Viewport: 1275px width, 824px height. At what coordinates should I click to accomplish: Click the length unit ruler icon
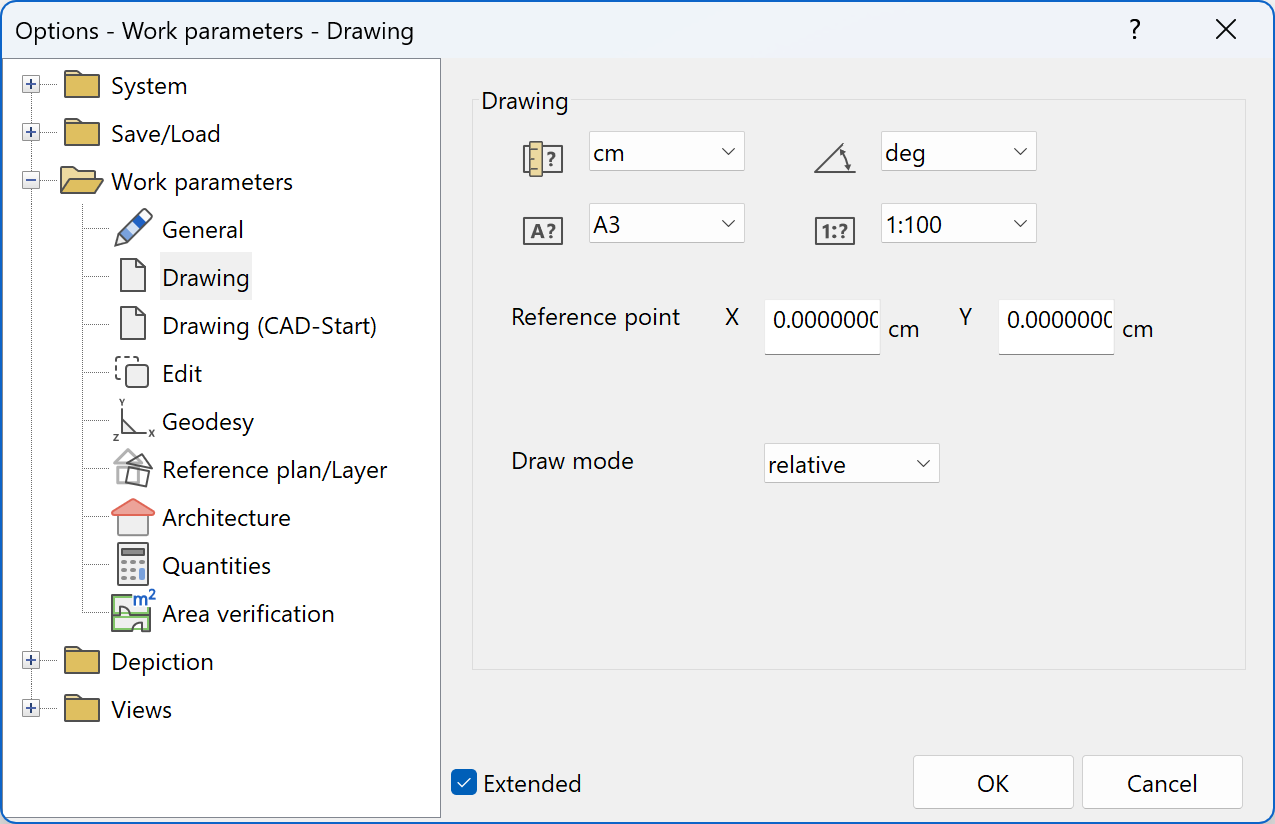(543, 158)
